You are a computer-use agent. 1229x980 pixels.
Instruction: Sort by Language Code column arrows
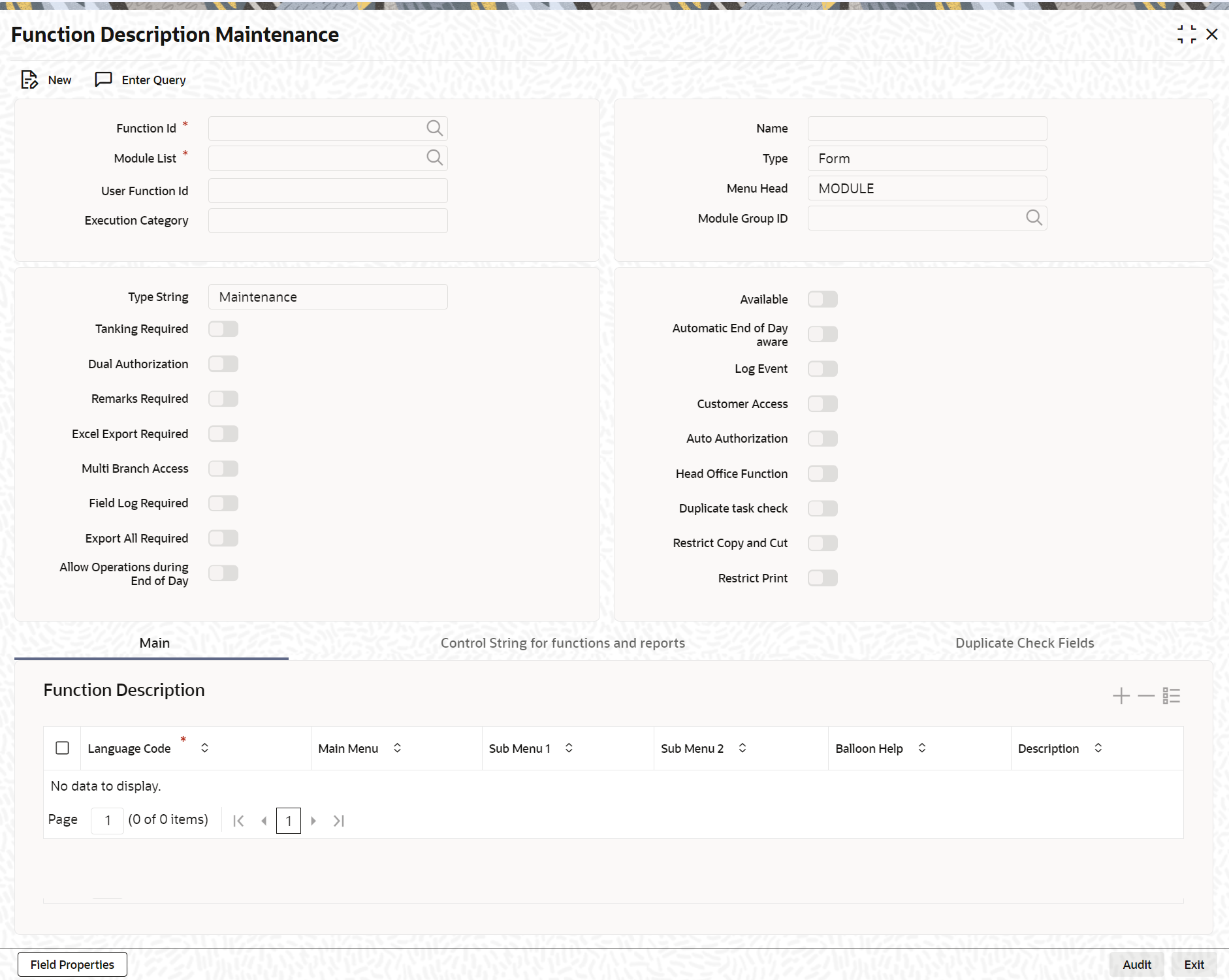204,748
